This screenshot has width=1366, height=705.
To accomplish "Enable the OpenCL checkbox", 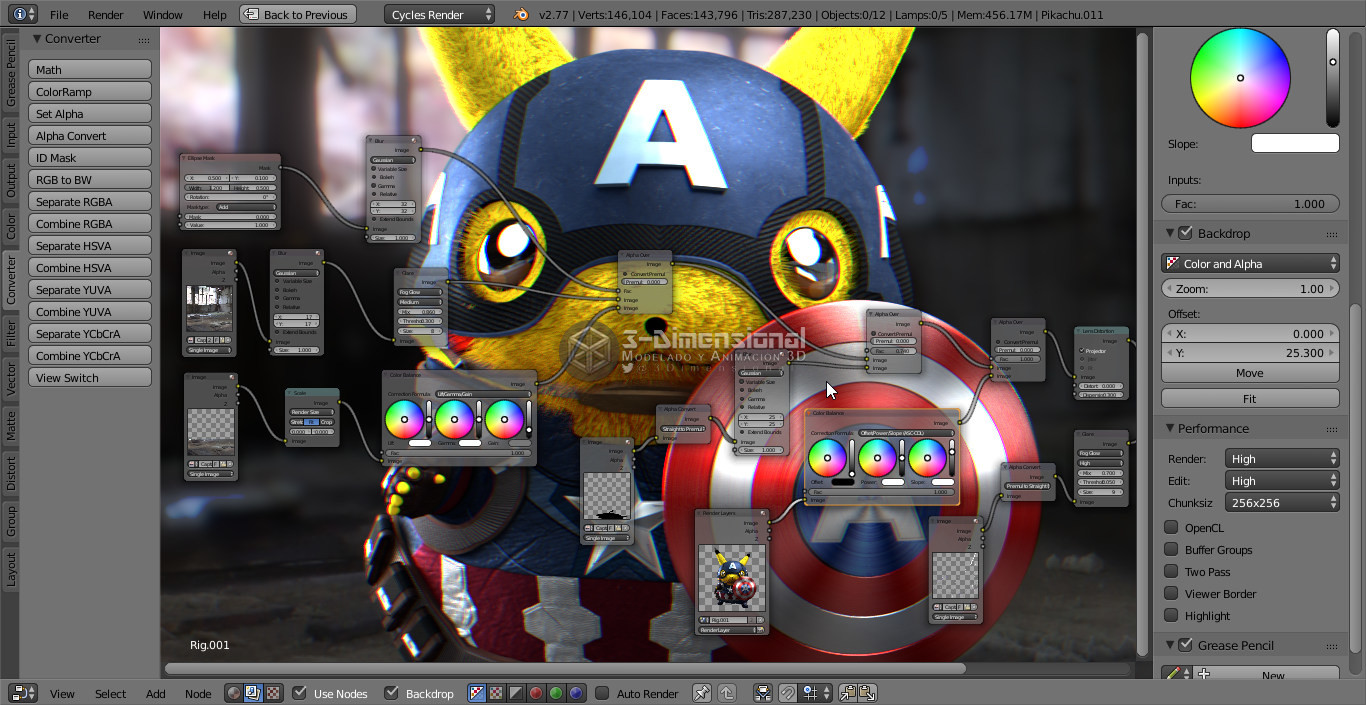I will 1171,527.
